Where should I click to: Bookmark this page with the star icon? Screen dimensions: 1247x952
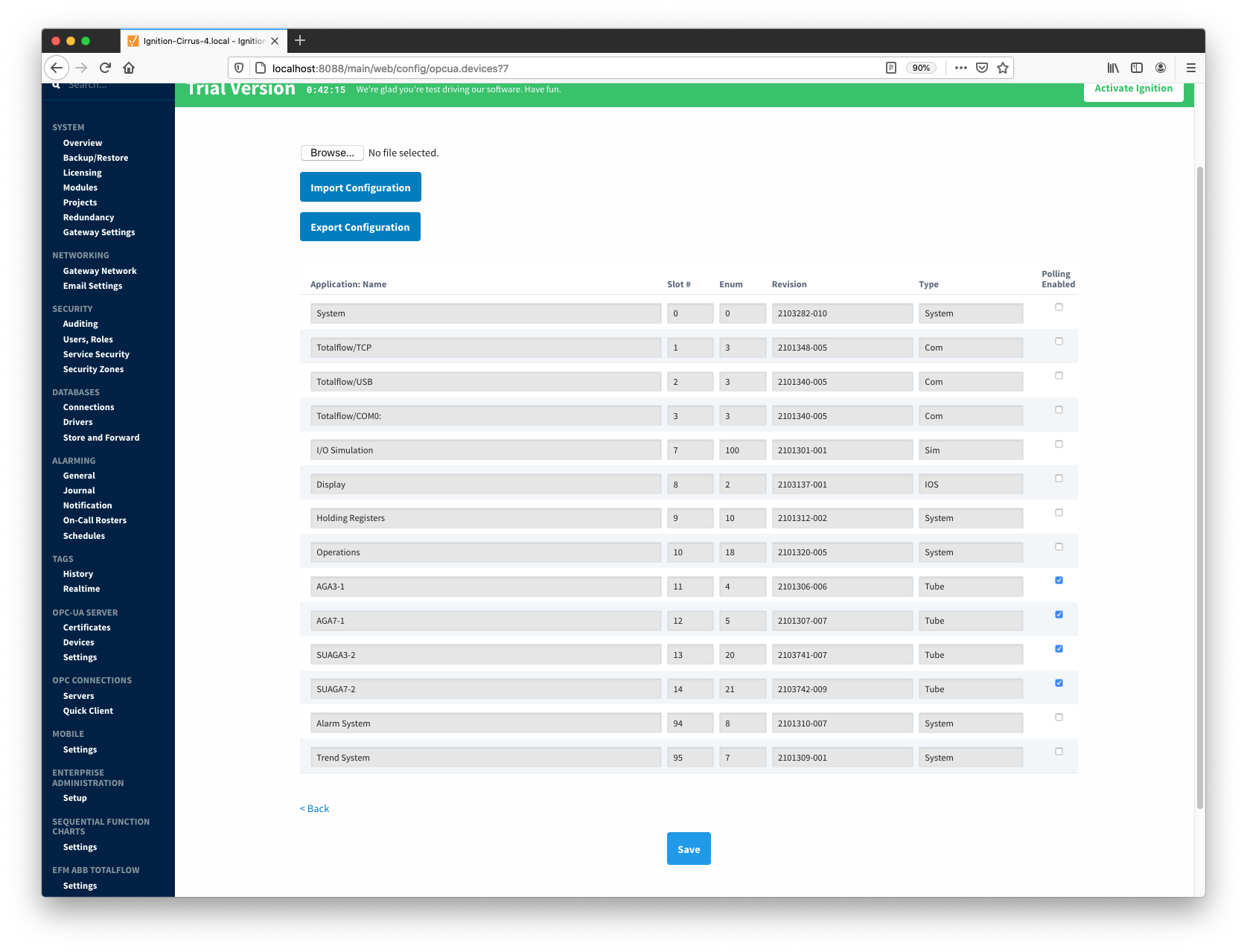coord(1003,68)
